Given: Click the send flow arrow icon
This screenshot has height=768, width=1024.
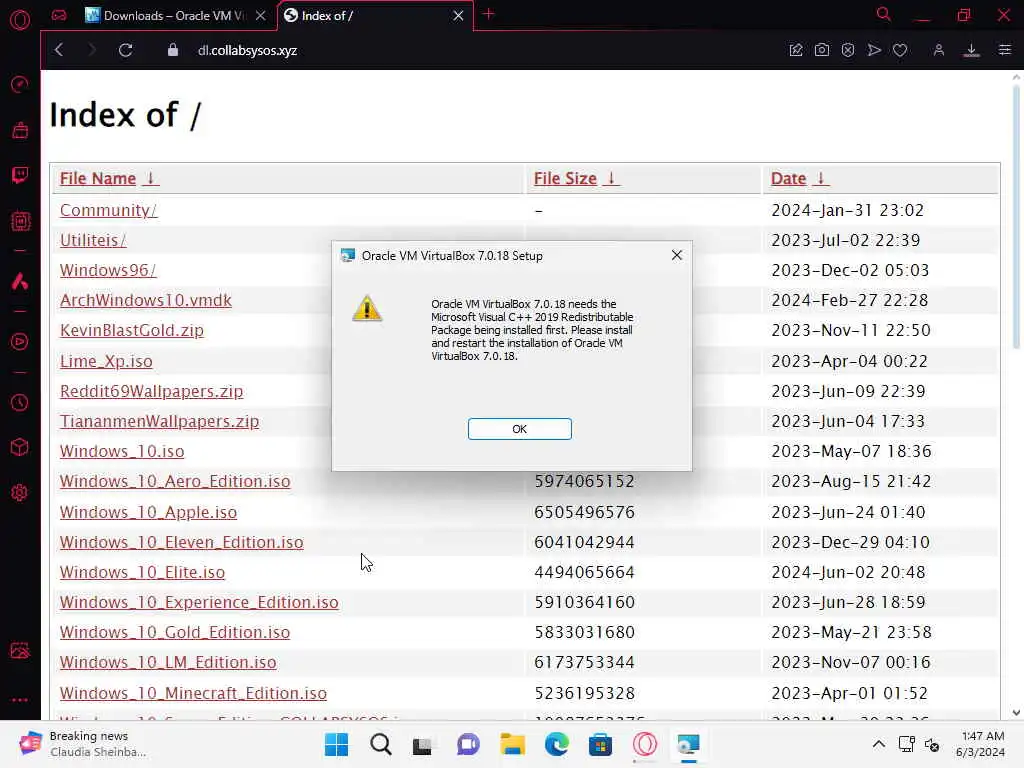Looking at the screenshot, I should click(x=874, y=50).
